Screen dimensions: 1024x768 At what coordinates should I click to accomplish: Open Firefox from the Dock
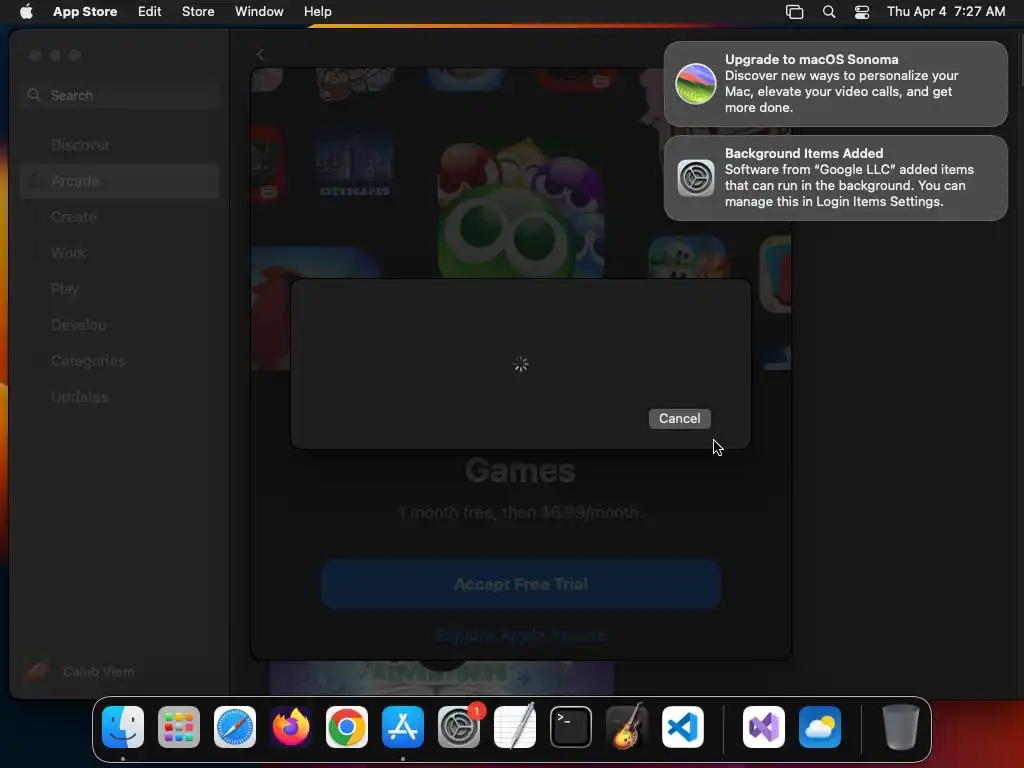click(x=291, y=727)
